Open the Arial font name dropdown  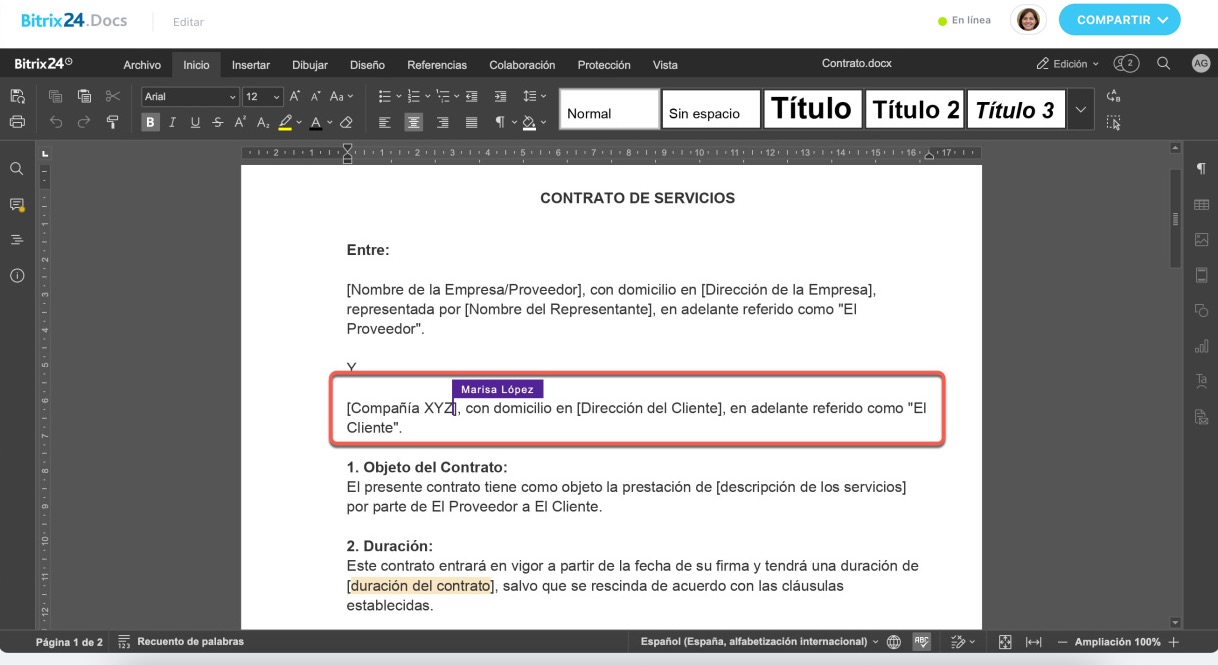(x=189, y=97)
